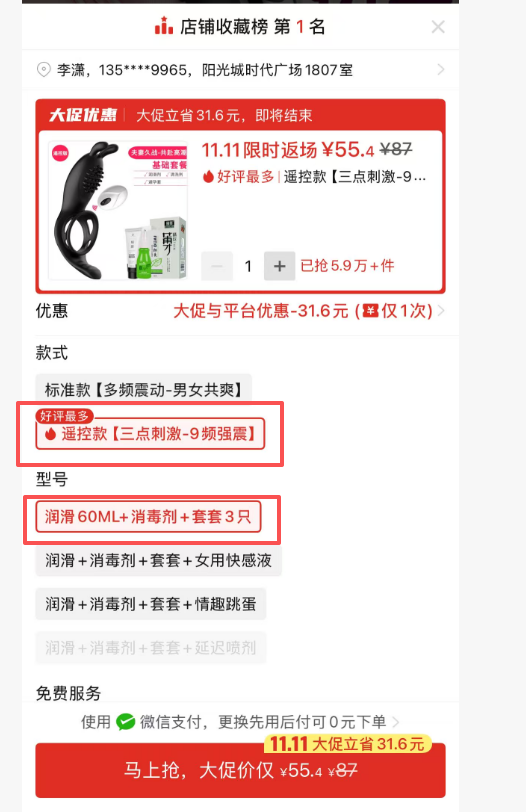This screenshot has height=812, width=526.
Task: Decrease quantity with the minus button
Action: [x=217, y=266]
